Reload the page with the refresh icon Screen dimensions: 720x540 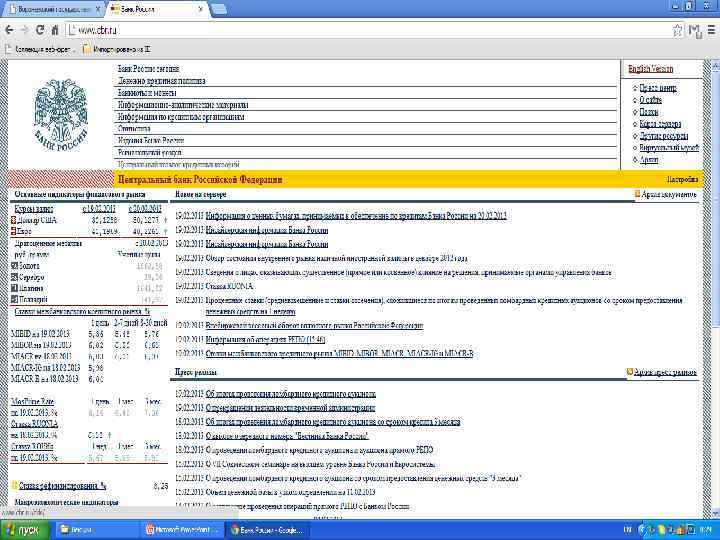pyautogui.click(x=40, y=30)
